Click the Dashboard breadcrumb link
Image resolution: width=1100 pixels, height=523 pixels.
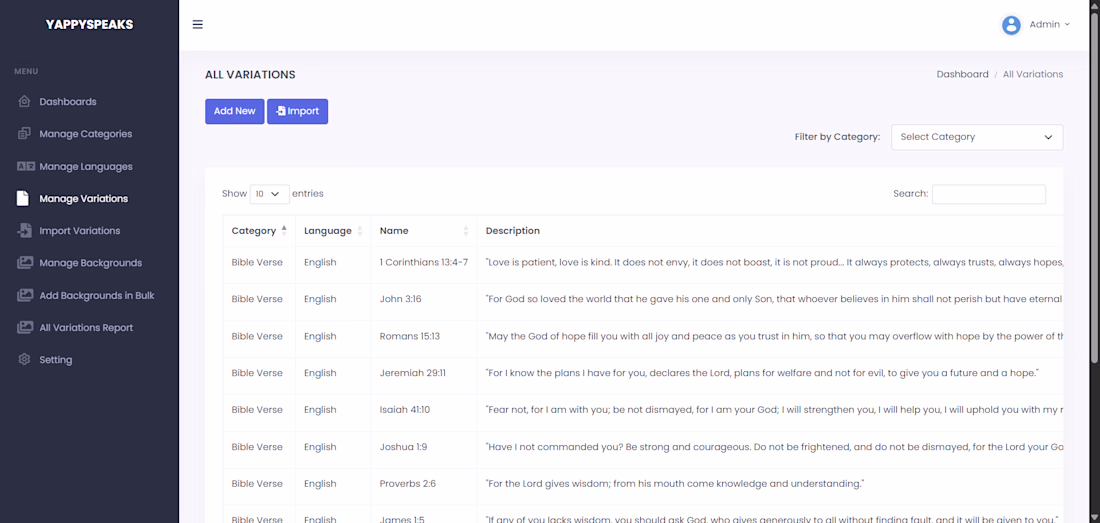[962, 74]
